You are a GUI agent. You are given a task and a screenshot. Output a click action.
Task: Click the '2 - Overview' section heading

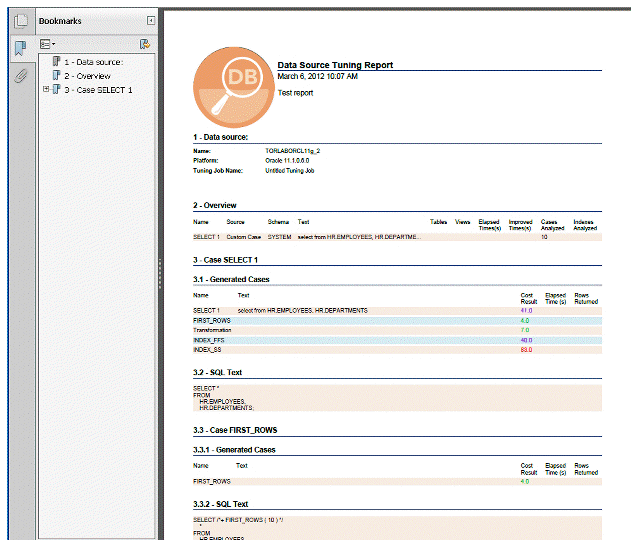coord(215,205)
